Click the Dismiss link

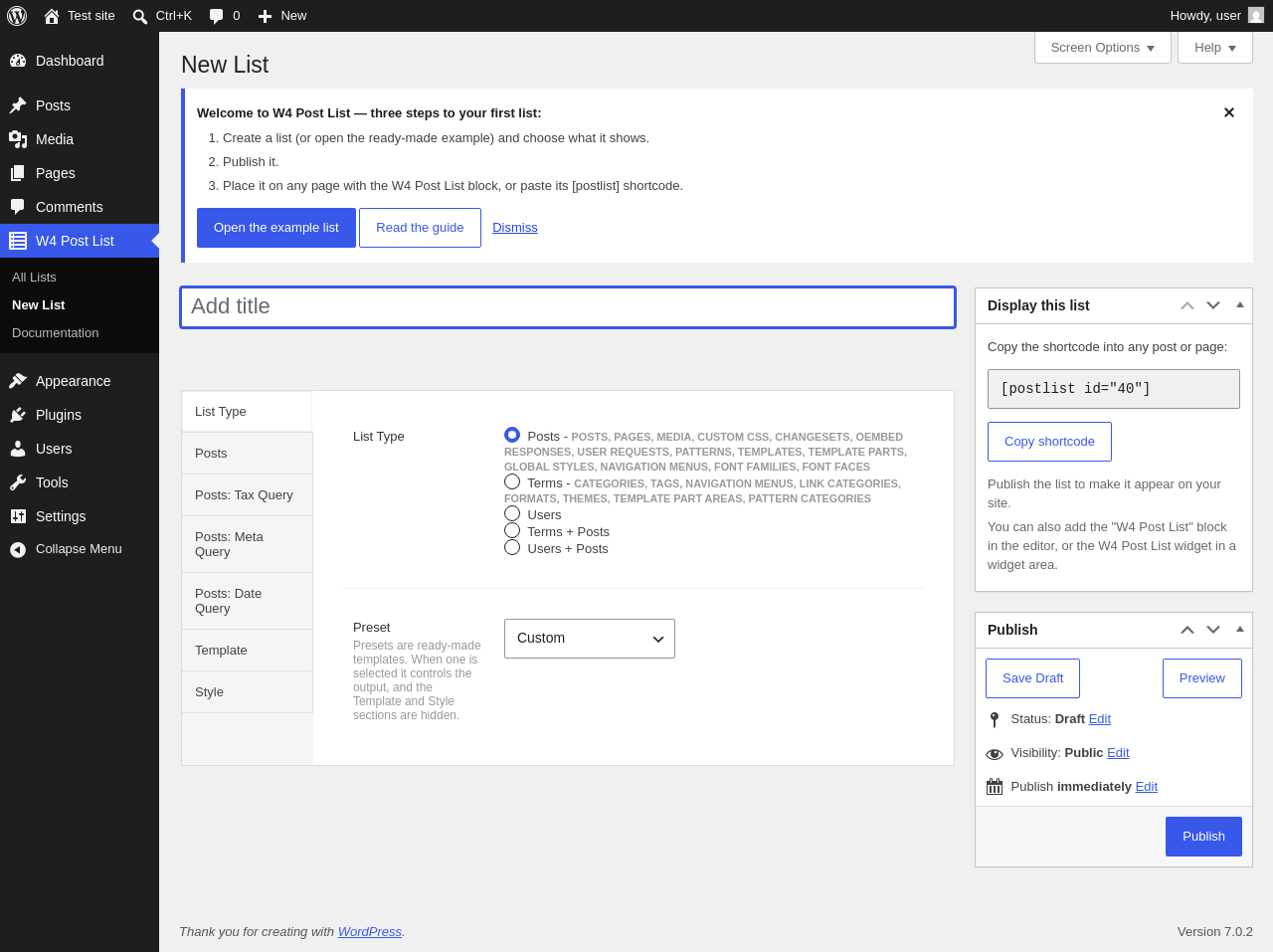point(515,228)
